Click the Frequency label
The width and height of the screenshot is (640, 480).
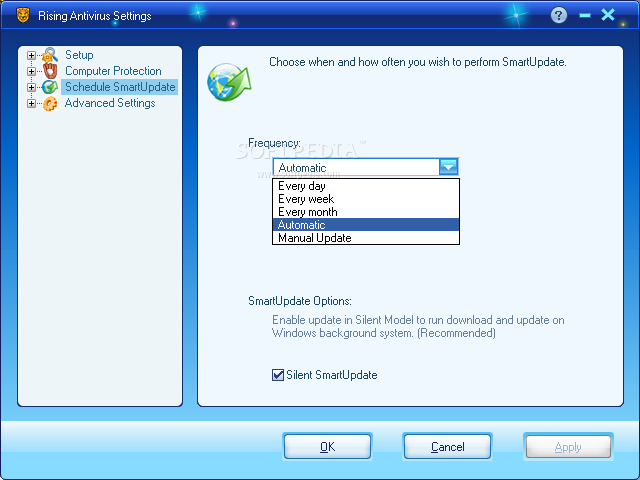274,143
